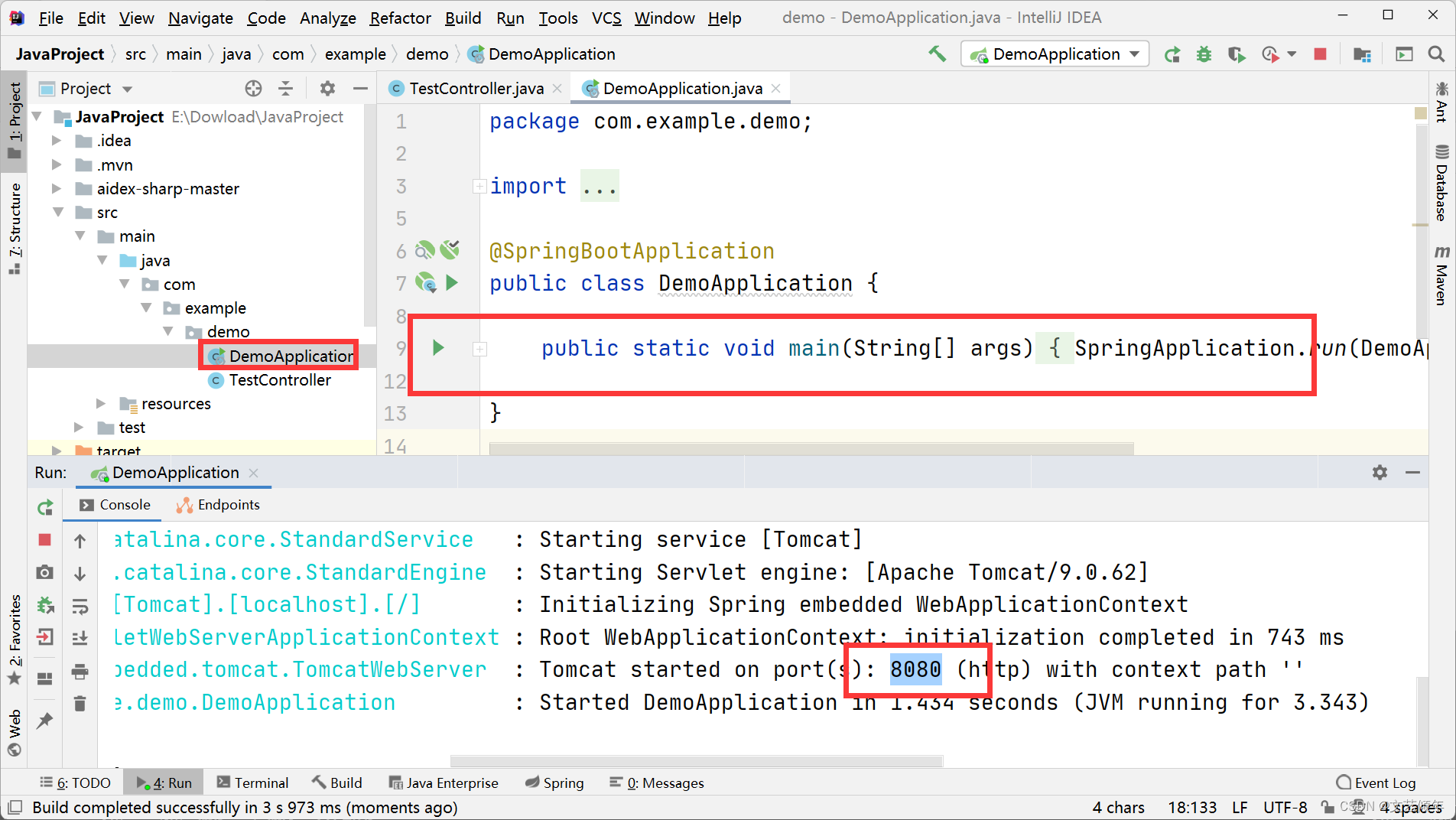Stop process in Run panel sidebar
The image size is (1456, 820).
click(x=45, y=540)
